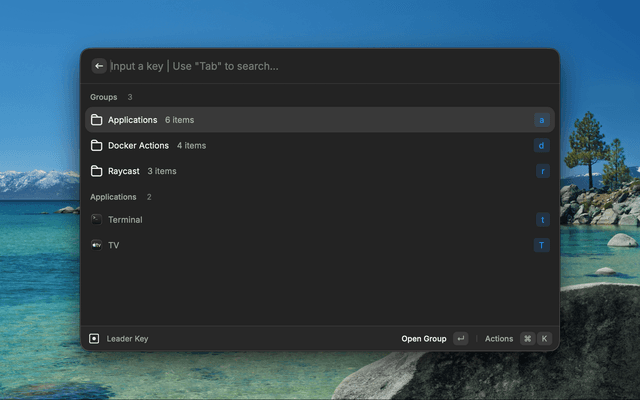Screen dimensions: 640x400
Task: Click the lowercase 'a' key badge
Action: [x=542, y=120]
